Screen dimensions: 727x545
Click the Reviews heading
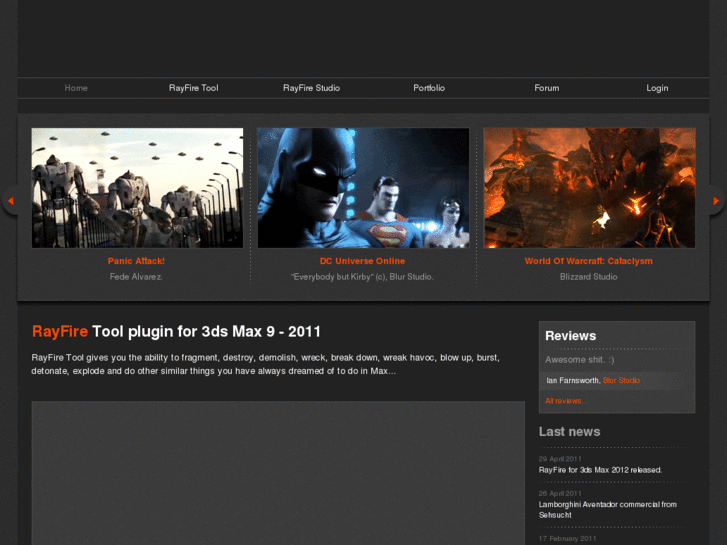click(571, 336)
